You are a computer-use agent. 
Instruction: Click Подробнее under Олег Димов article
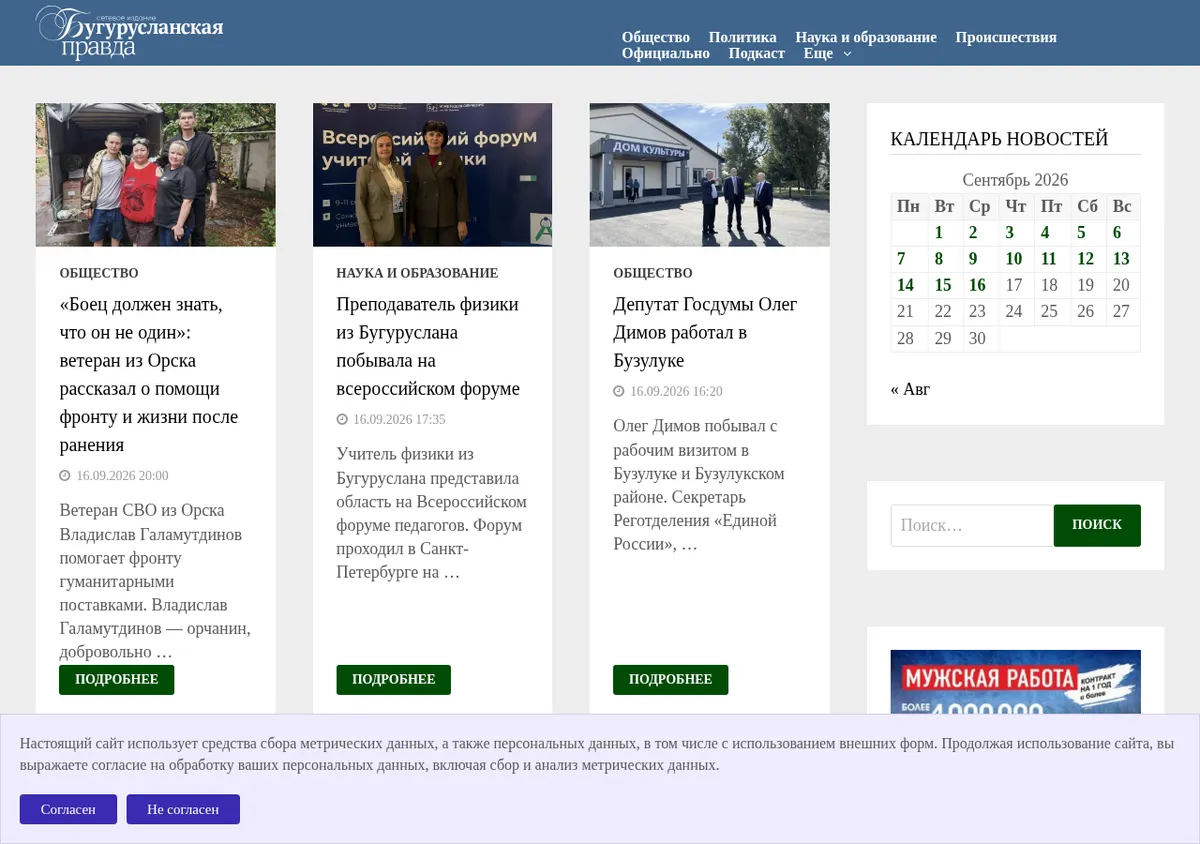tap(671, 679)
